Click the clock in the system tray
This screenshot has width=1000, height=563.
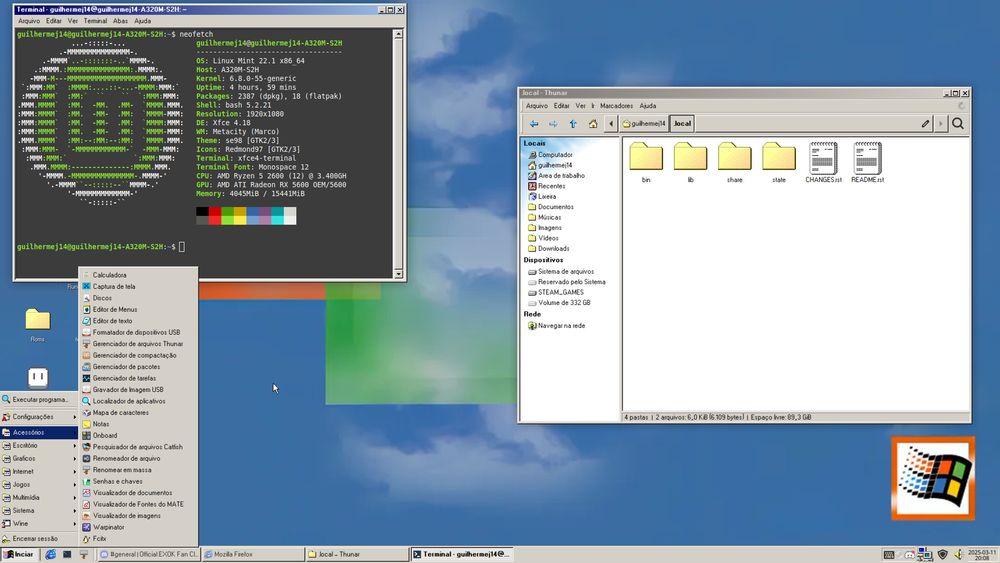982,555
